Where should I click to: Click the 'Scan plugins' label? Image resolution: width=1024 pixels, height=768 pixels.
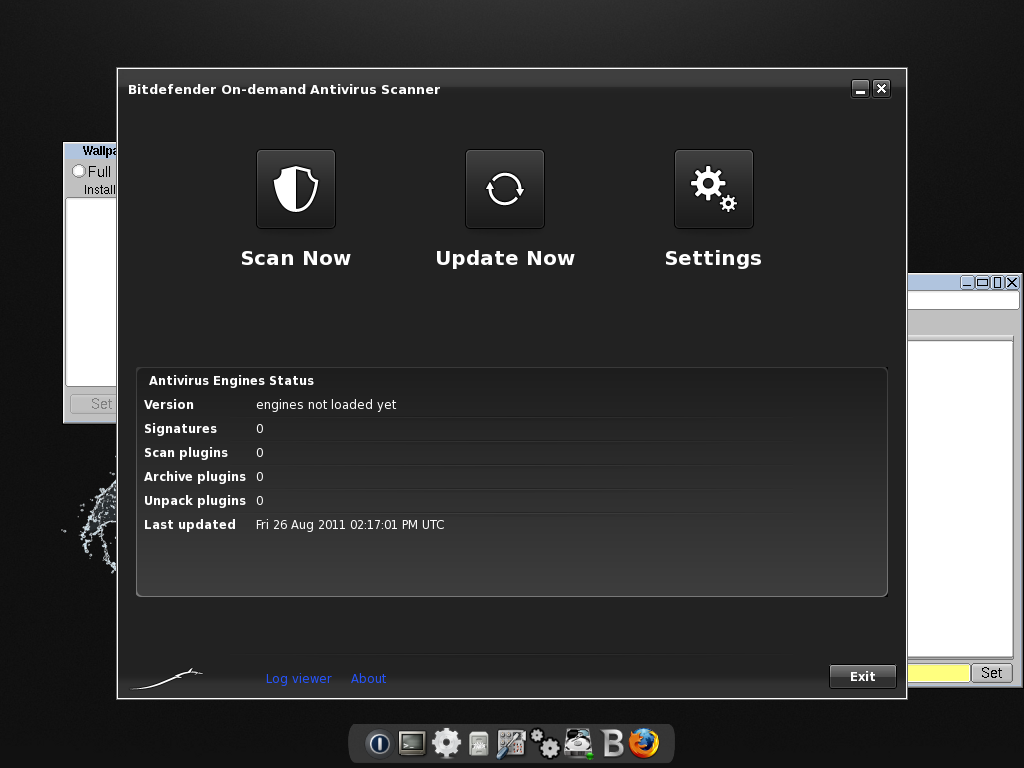click(x=186, y=453)
